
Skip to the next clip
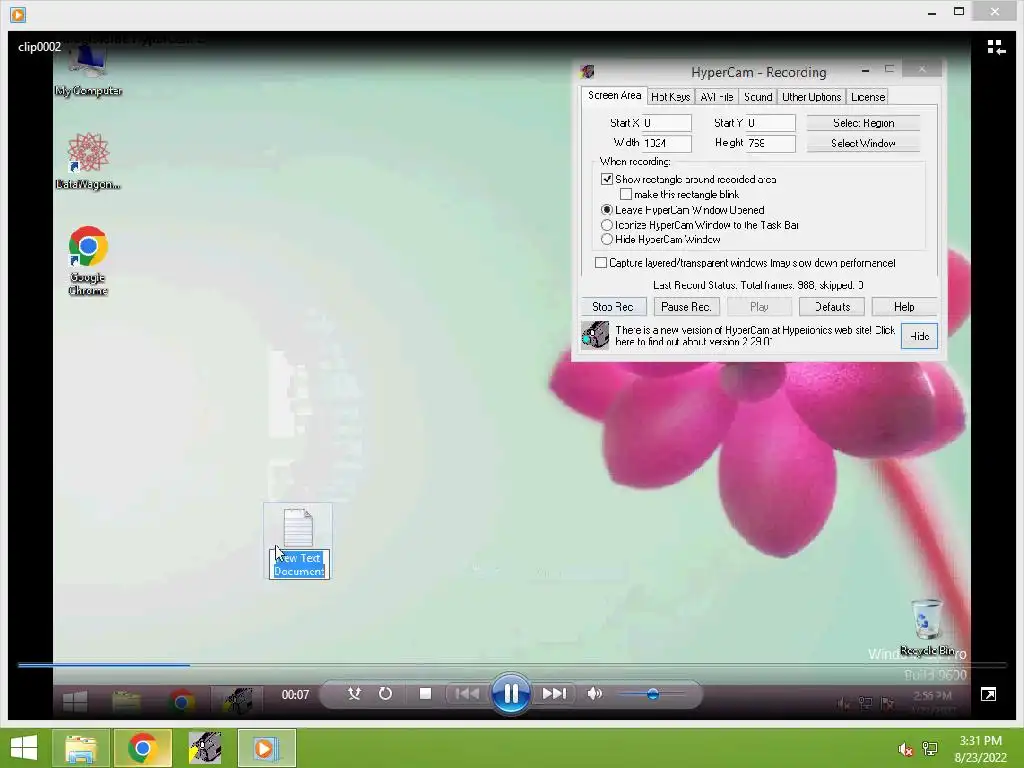click(x=554, y=694)
